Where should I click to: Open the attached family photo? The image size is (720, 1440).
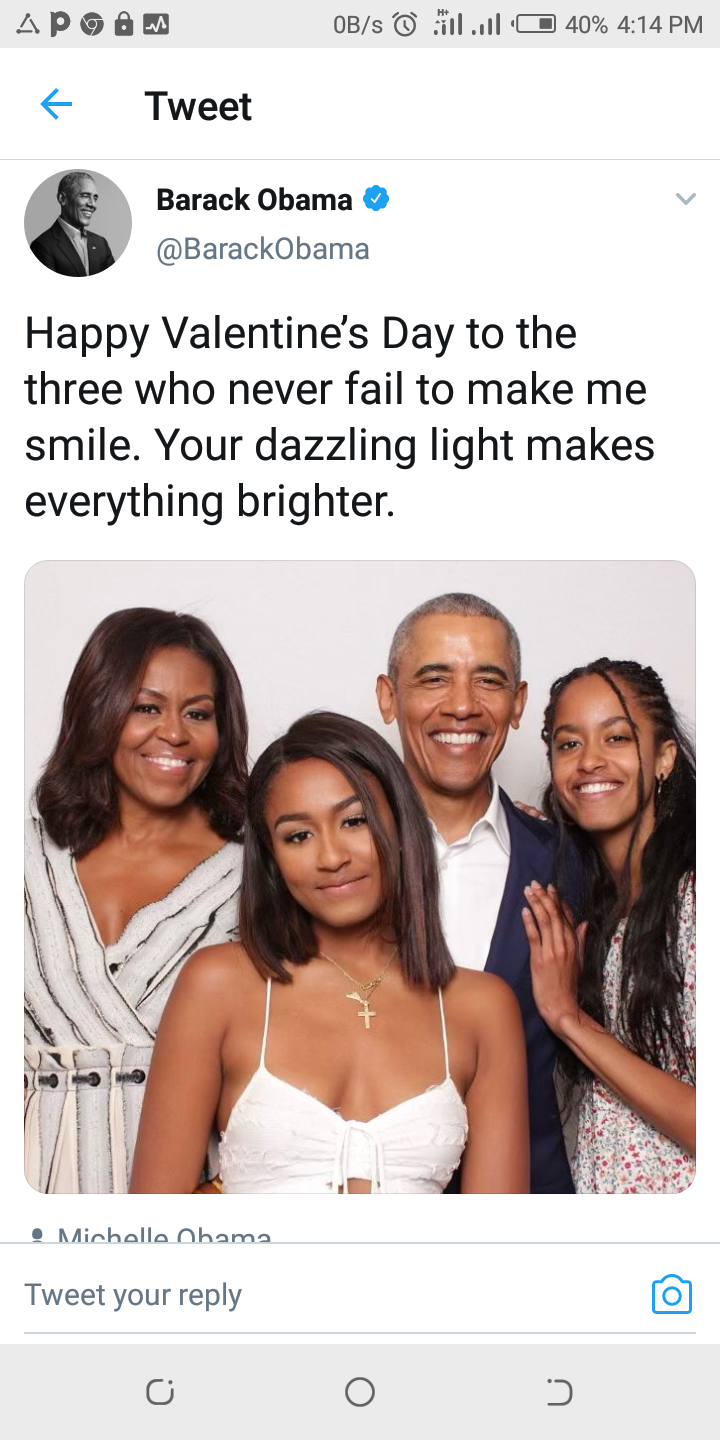pyautogui.click(x=360, y=877)
